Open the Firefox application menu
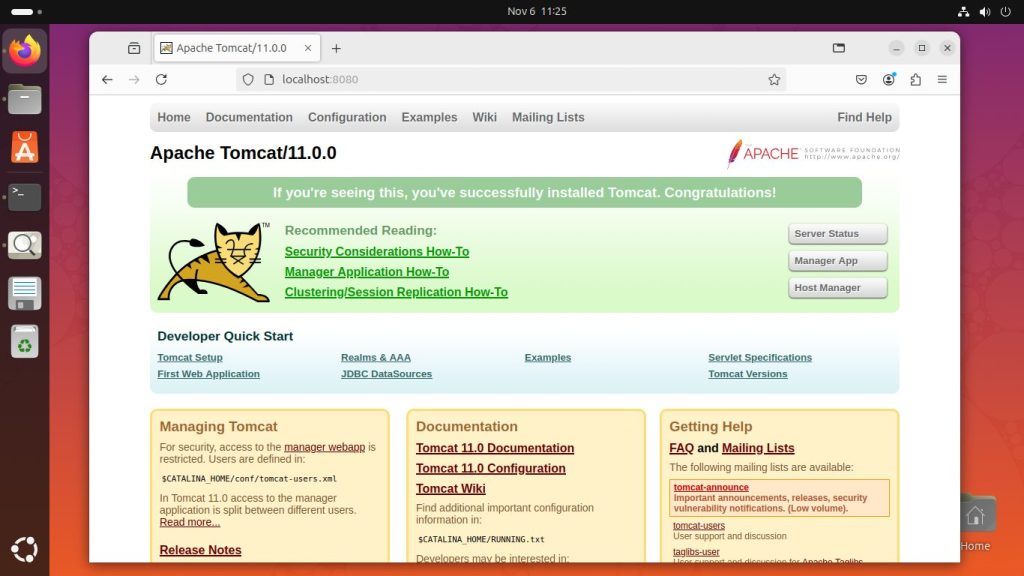Viewport: 1024px width, 576px height. [941, 79]
